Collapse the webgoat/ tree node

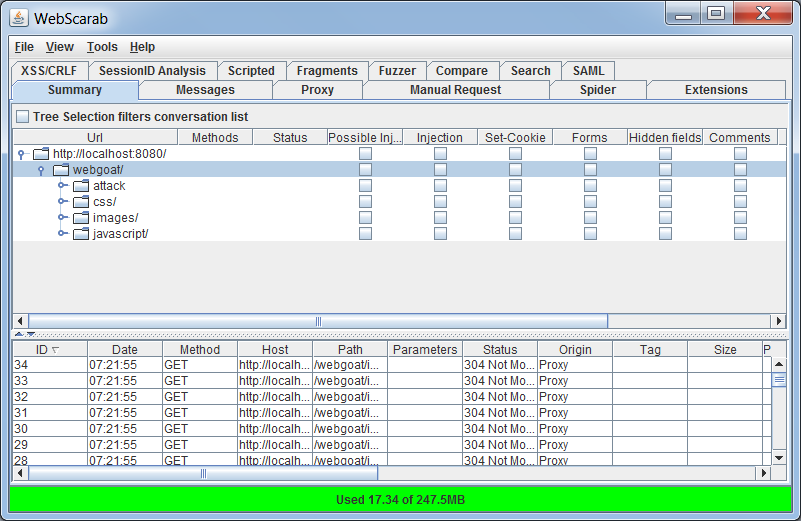pos(41,170)
